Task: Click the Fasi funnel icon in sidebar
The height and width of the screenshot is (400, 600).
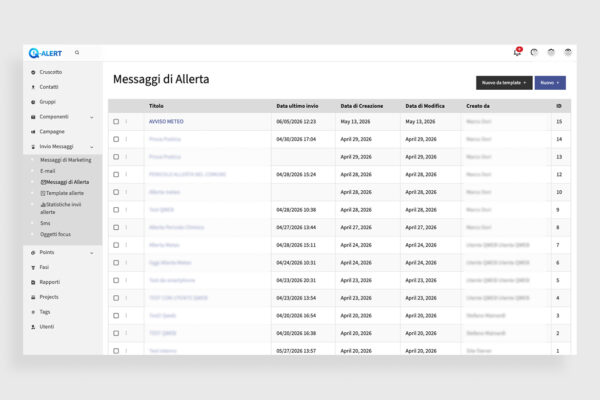Action: (x=33, y=268)
